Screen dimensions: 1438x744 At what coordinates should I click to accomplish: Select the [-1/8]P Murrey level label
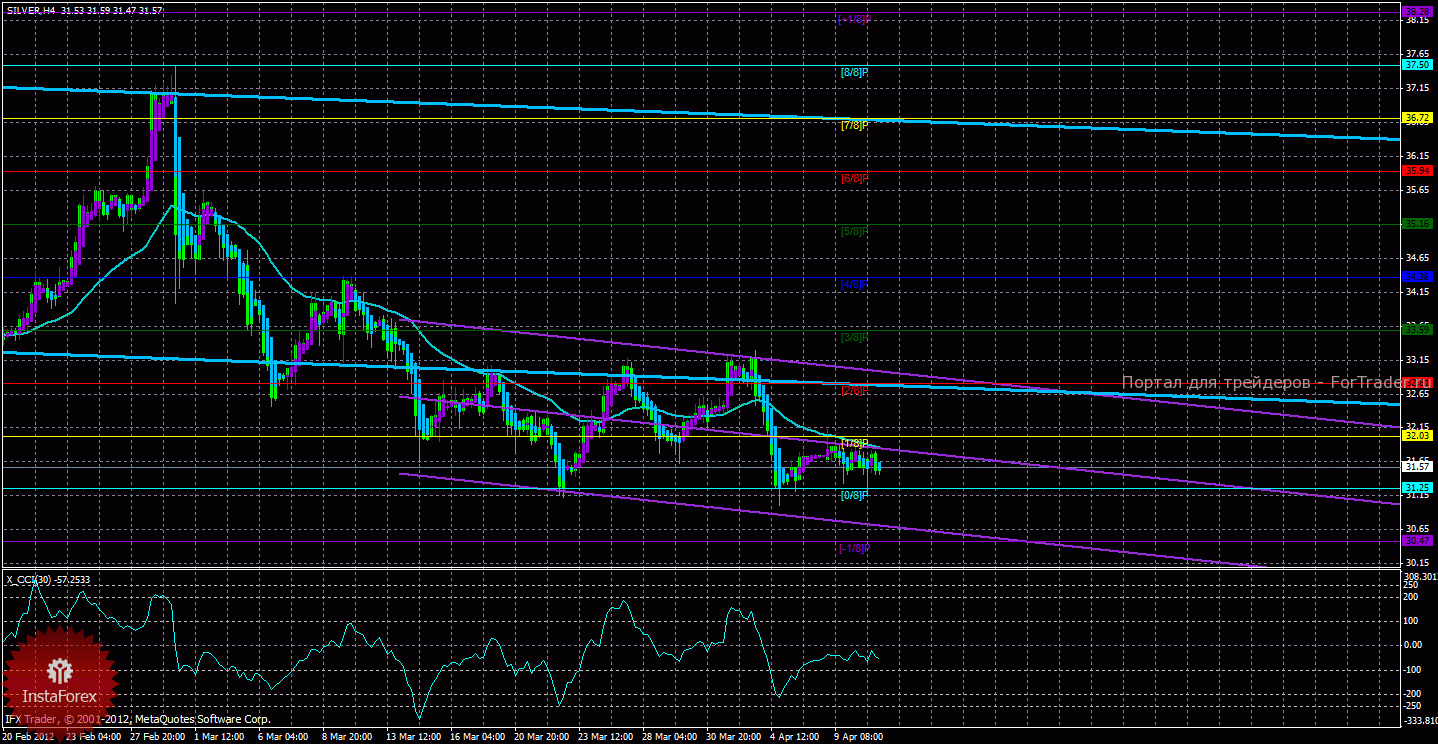[853, 548]
